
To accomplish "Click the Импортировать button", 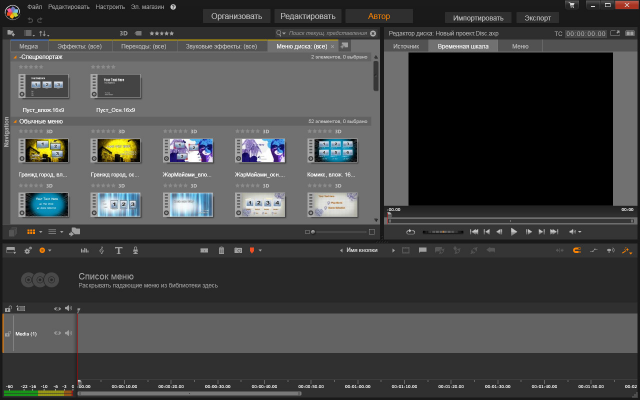I will click(x=479, y=18).
